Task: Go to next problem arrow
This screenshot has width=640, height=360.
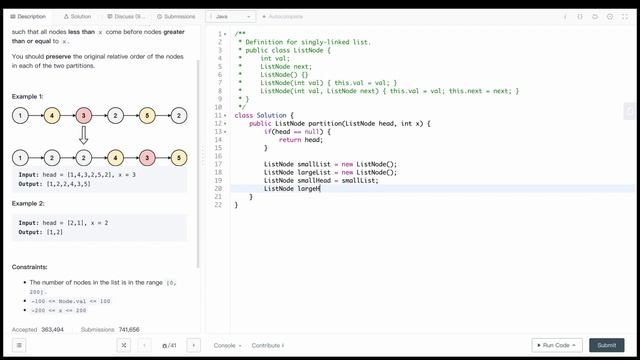Action: [x=193, y=345]
